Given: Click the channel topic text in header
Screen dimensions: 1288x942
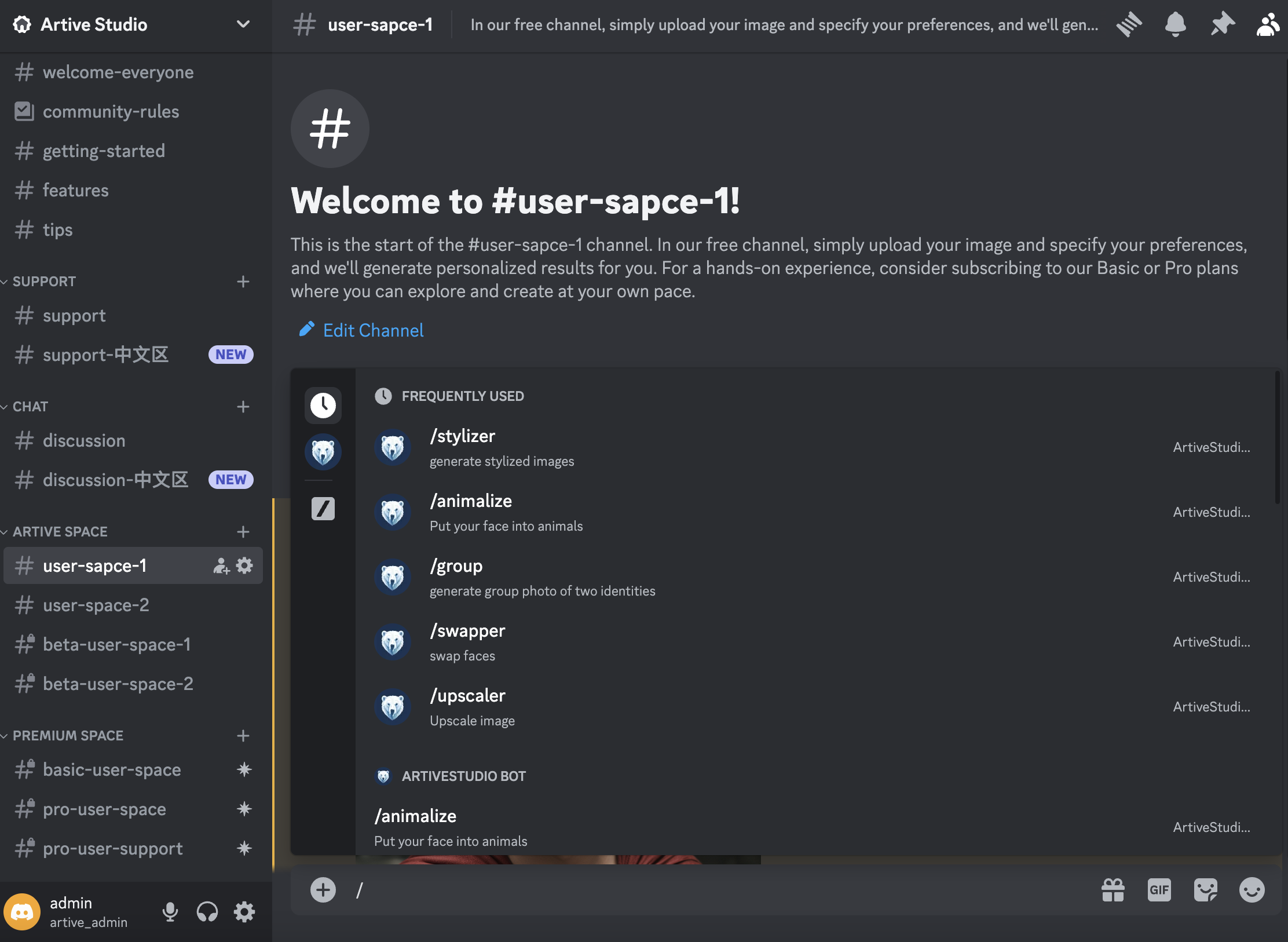Looking at the screenshot, I should coord(784,25).
